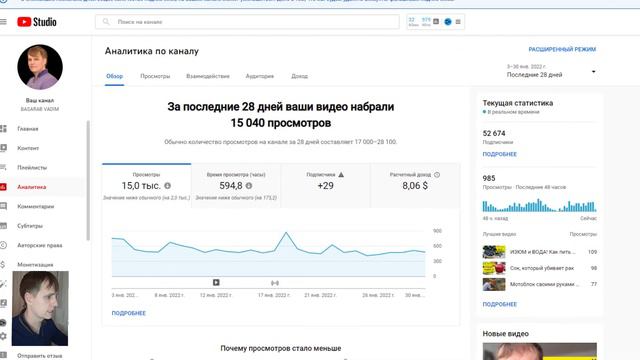Click Главная in the sidebar
The width and height of the screenshot is (640, 360).
tap(28, 129)
